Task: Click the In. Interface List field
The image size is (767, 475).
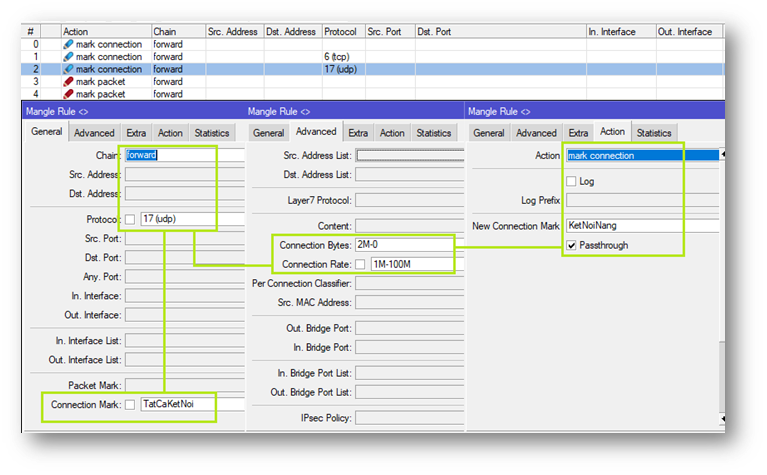Action: pyautogui.click(x=184, y=340)
